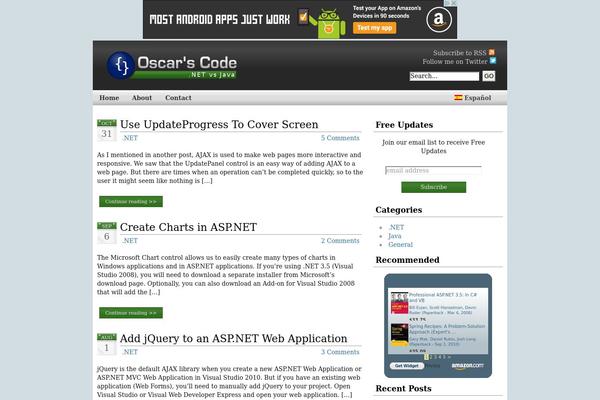The width and height of the screenshot is (600, 400).
Task: Click the Spring Recipes book cover
Action: [399, 335]
